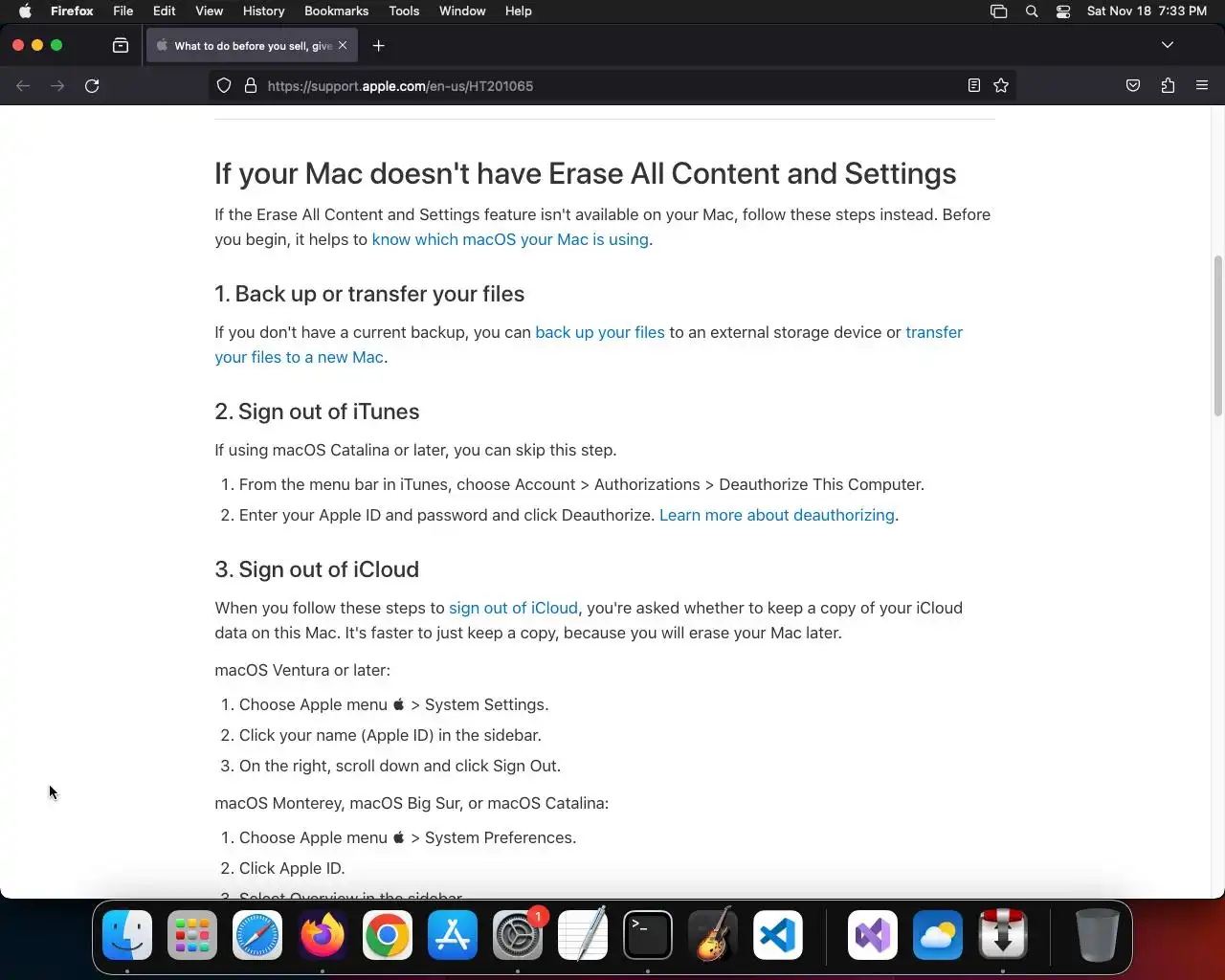Click 'If your Mac doesn't have Erase All Content' heading
Viewport: 1225px width, 980px height.
point(585,173)
